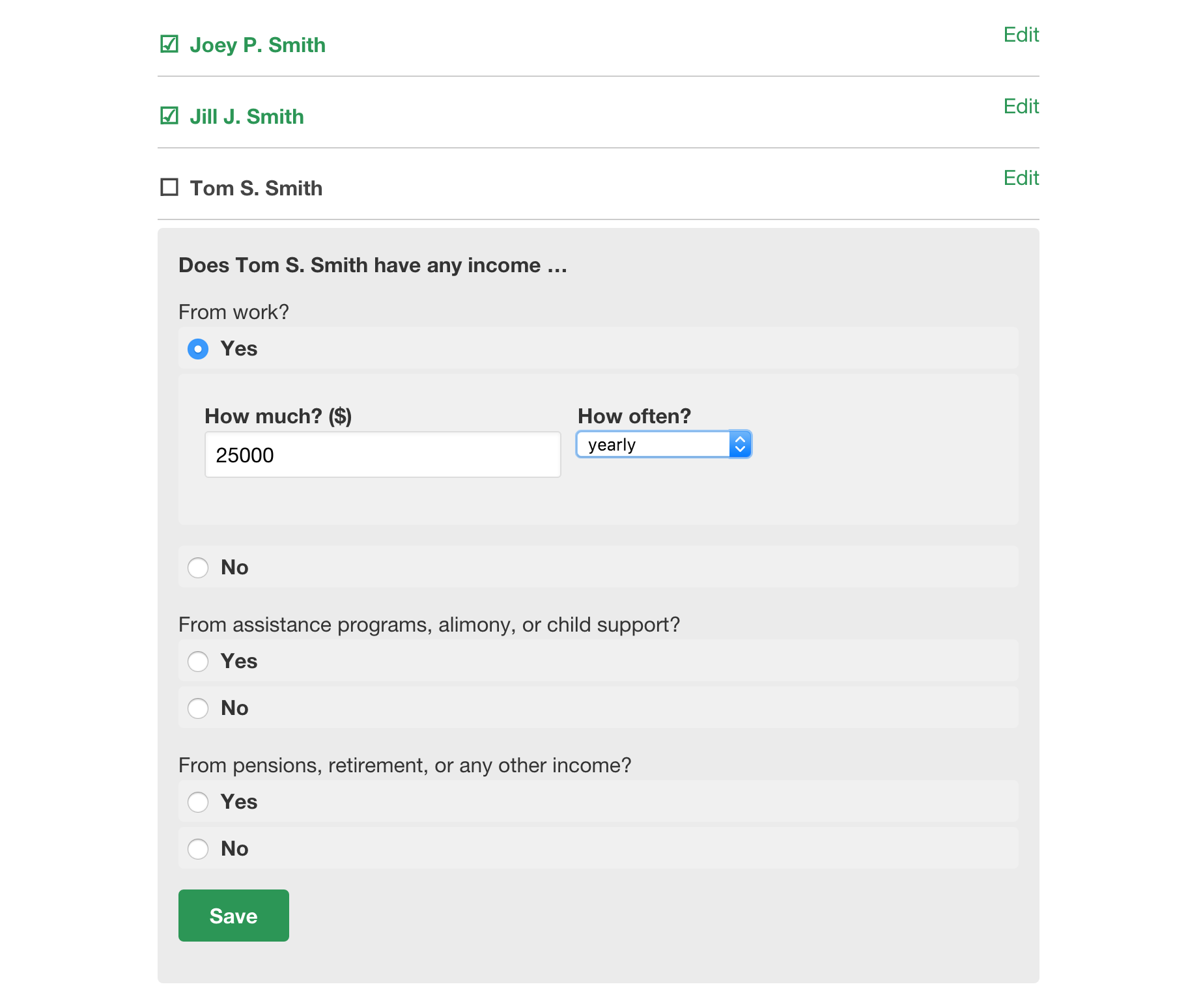Select Yes for income from work
Viewport: 1201px width, 1008px height.
pos(198,349)
